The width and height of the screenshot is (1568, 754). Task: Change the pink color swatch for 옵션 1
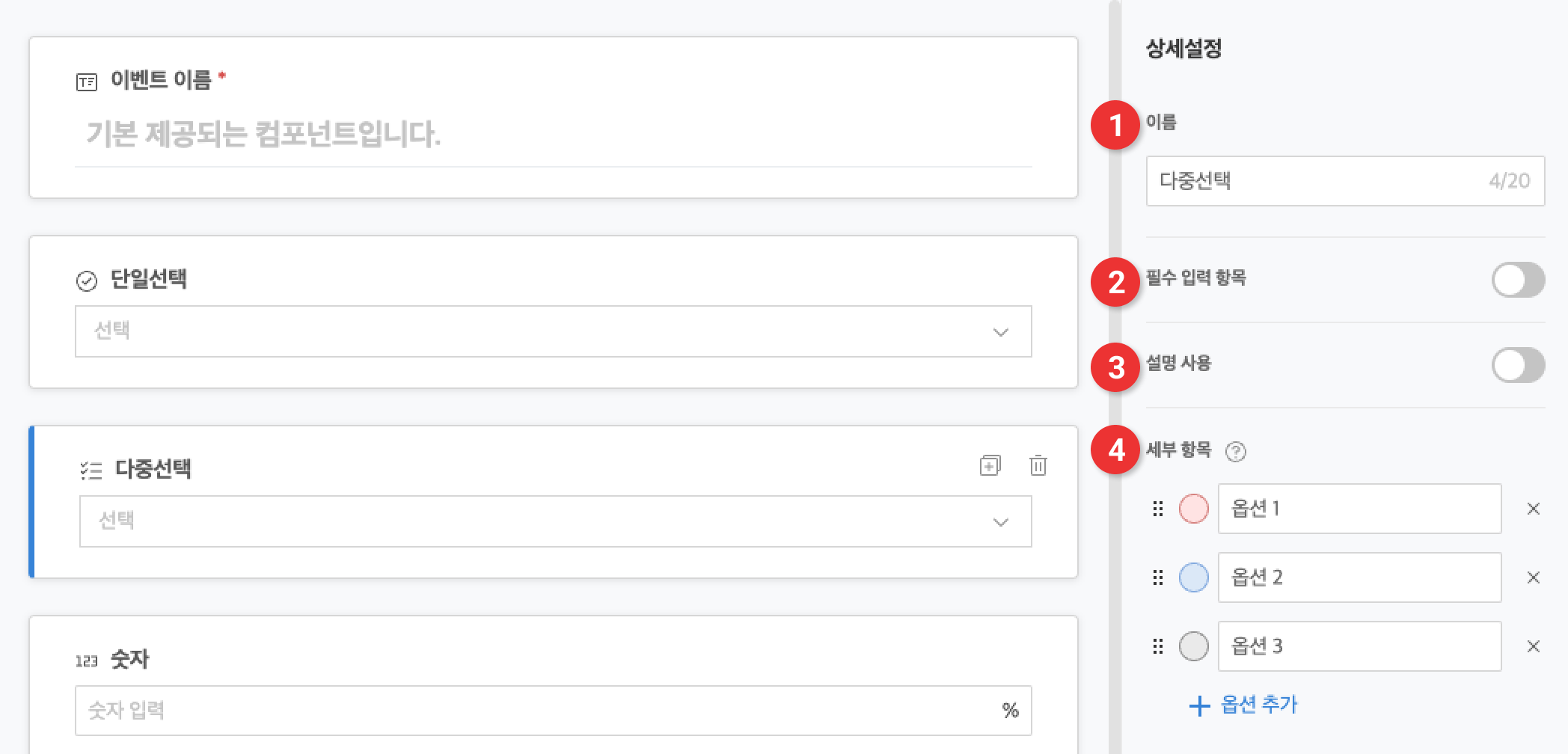(1193, 509)
